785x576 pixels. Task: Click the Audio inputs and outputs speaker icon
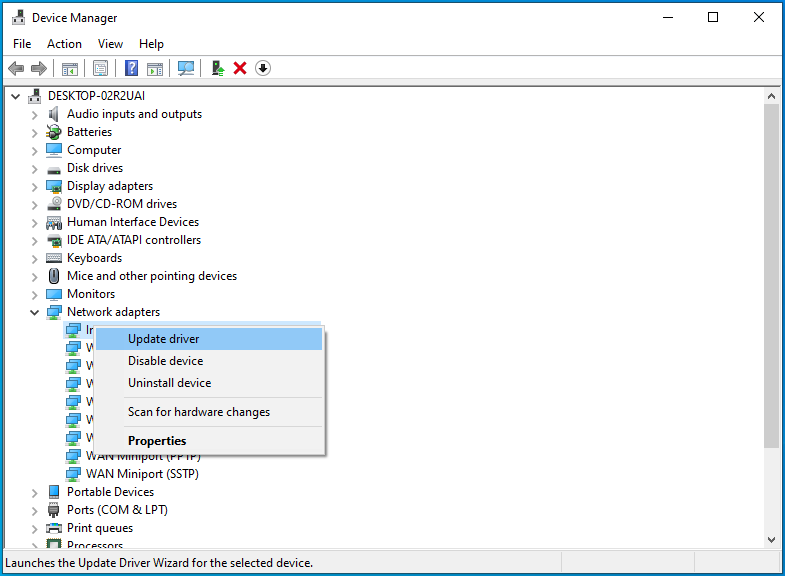(x=54, y=114)
